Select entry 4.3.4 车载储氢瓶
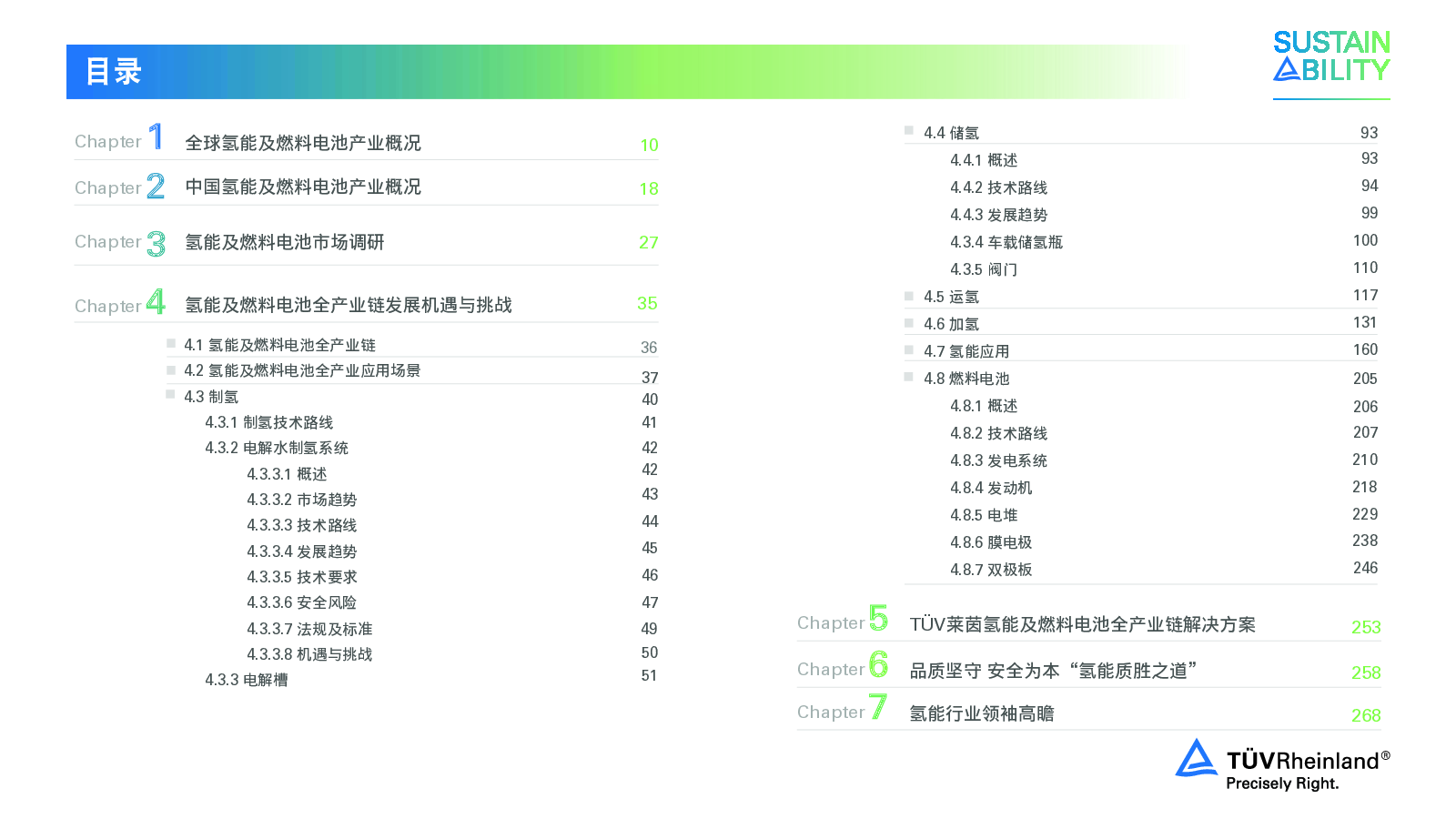The image size is (1456, 819). coord(1006,242)
